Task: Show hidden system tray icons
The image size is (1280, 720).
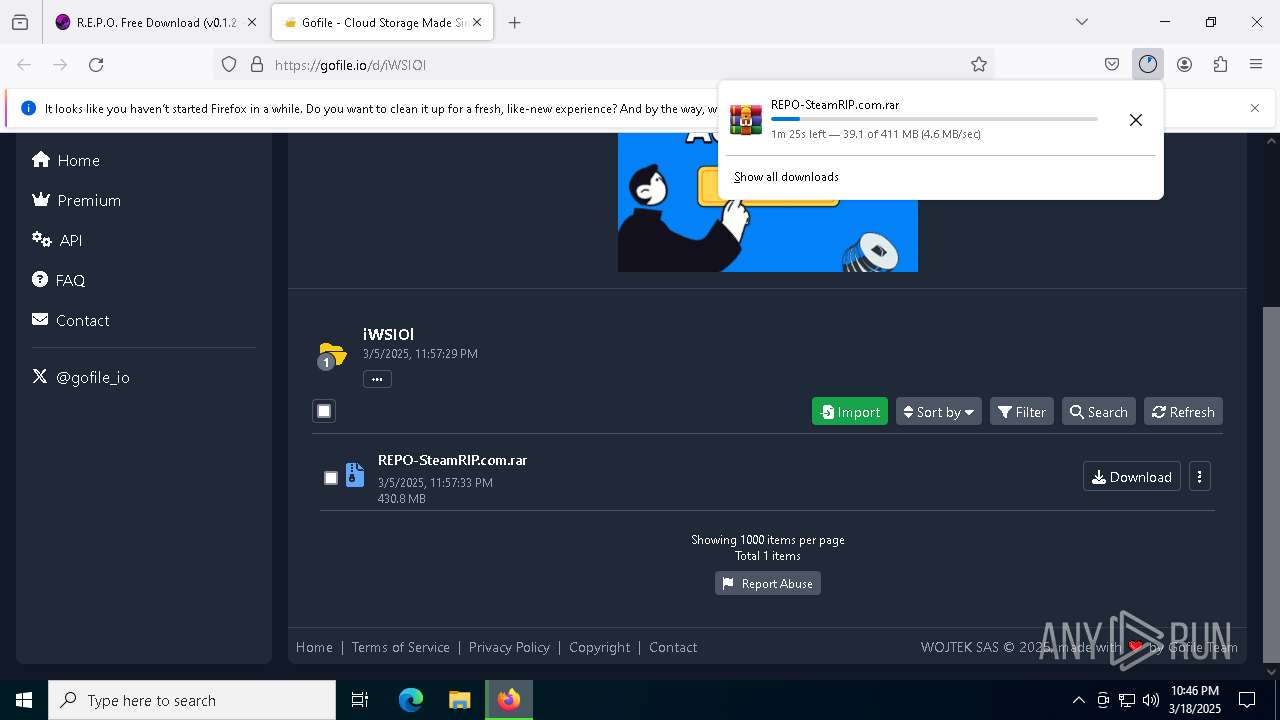Action: point(1078,700)
